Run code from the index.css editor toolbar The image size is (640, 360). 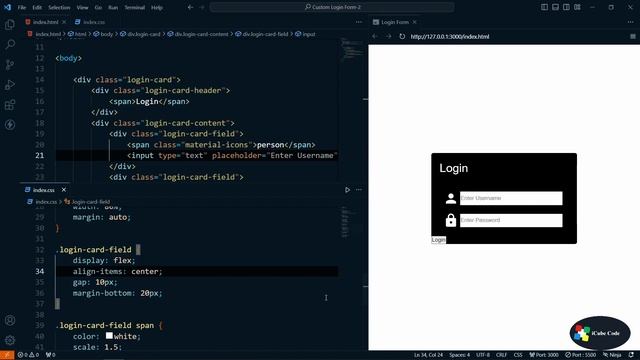tap(347, 190)
